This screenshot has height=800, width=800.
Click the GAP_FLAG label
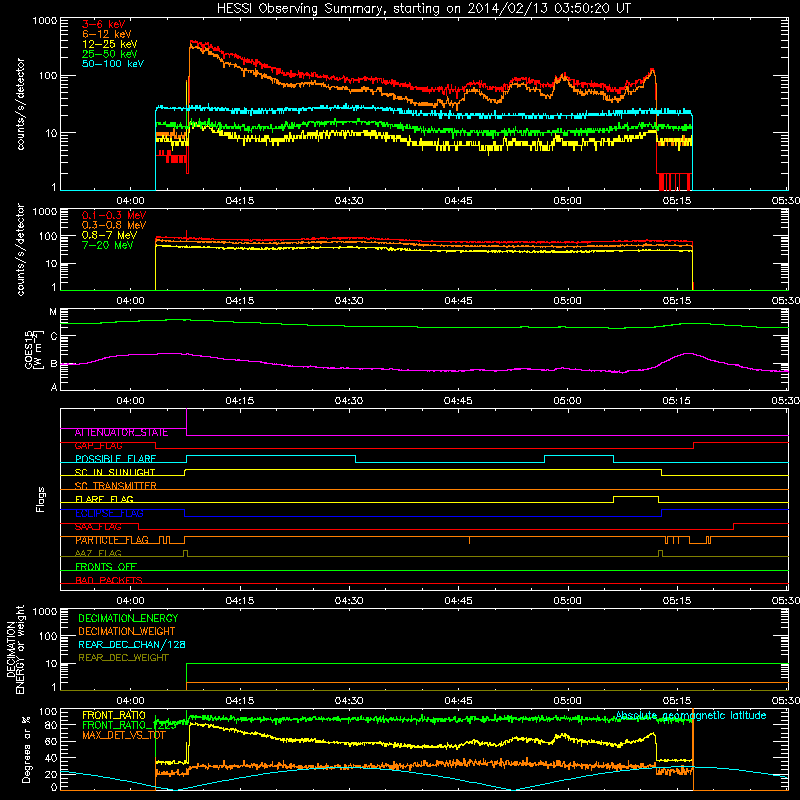[98, 445]
